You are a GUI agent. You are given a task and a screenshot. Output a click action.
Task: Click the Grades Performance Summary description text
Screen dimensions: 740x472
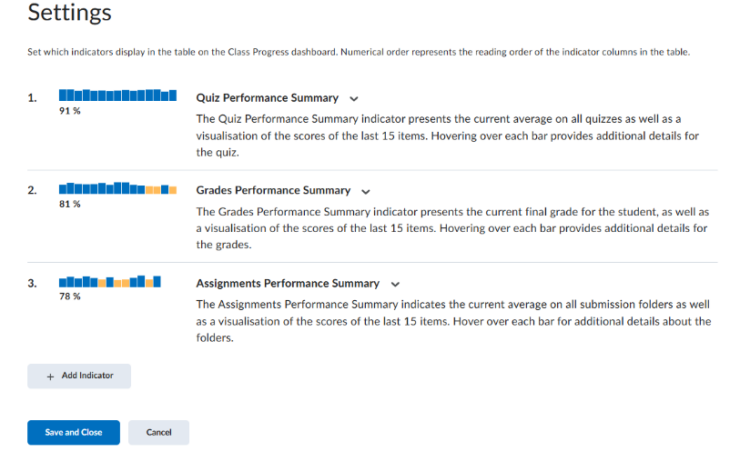[x=452, y=228]
